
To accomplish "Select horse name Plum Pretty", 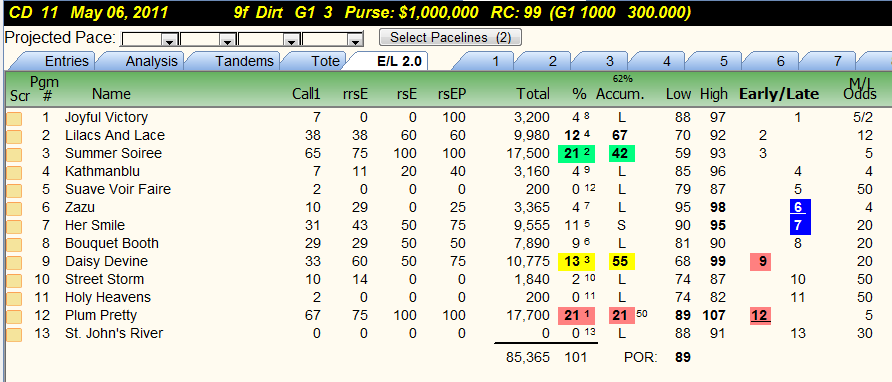I will click(101, 315).
